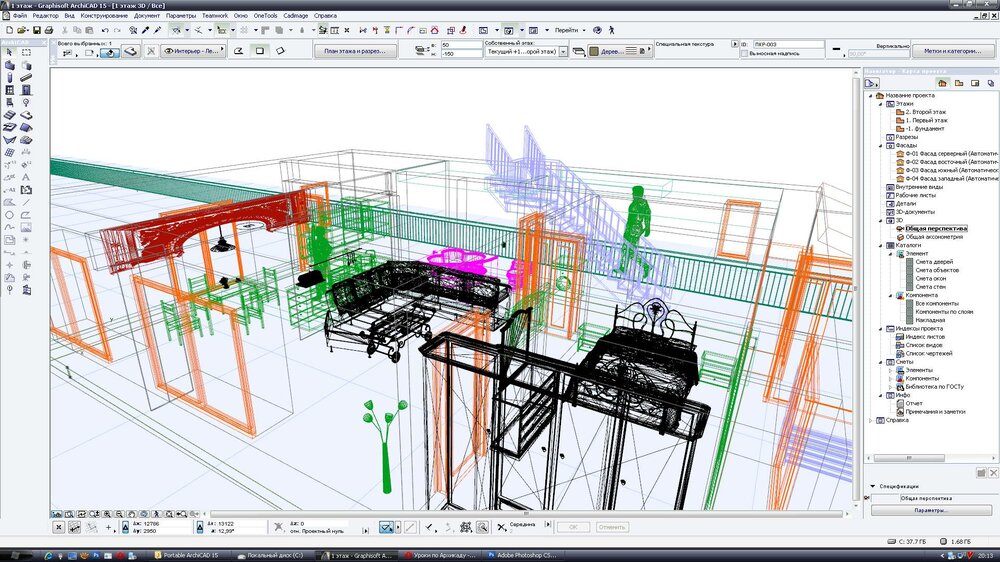Click the wood material texture swatch
Image resolution: width=1000 pixels, height=562 pixels.
(x=593, y=51)
